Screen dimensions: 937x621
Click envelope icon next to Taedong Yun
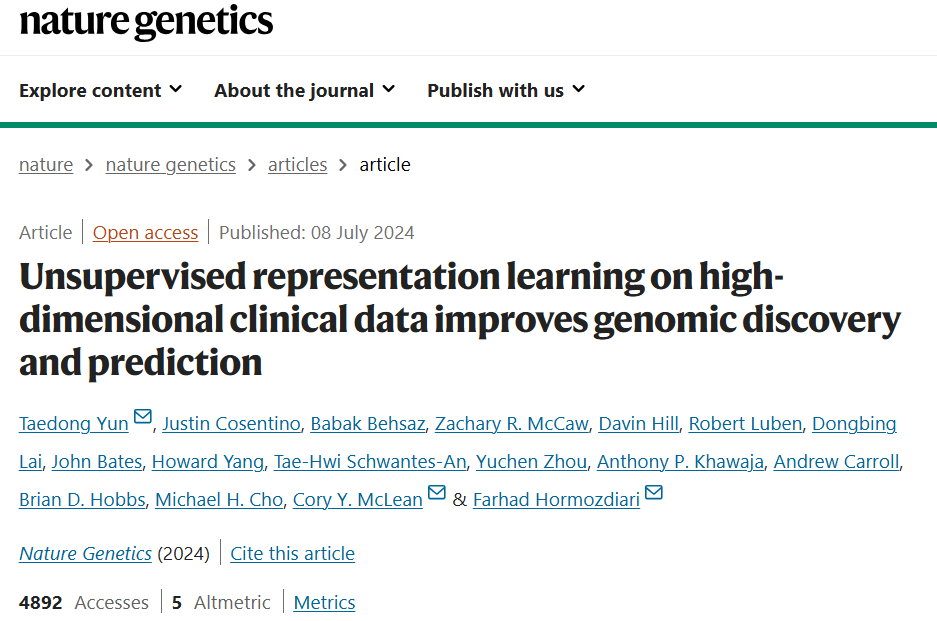coord(143,417)
